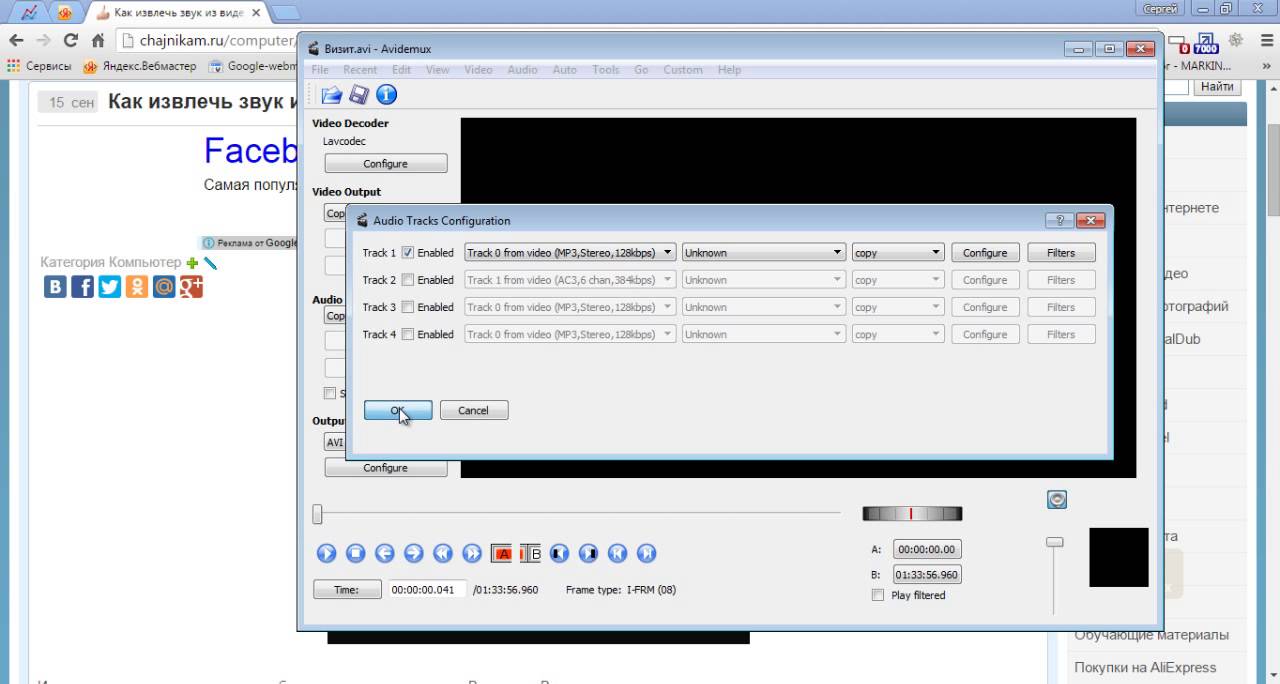Stop playback with the Stop button

(355, 553)
